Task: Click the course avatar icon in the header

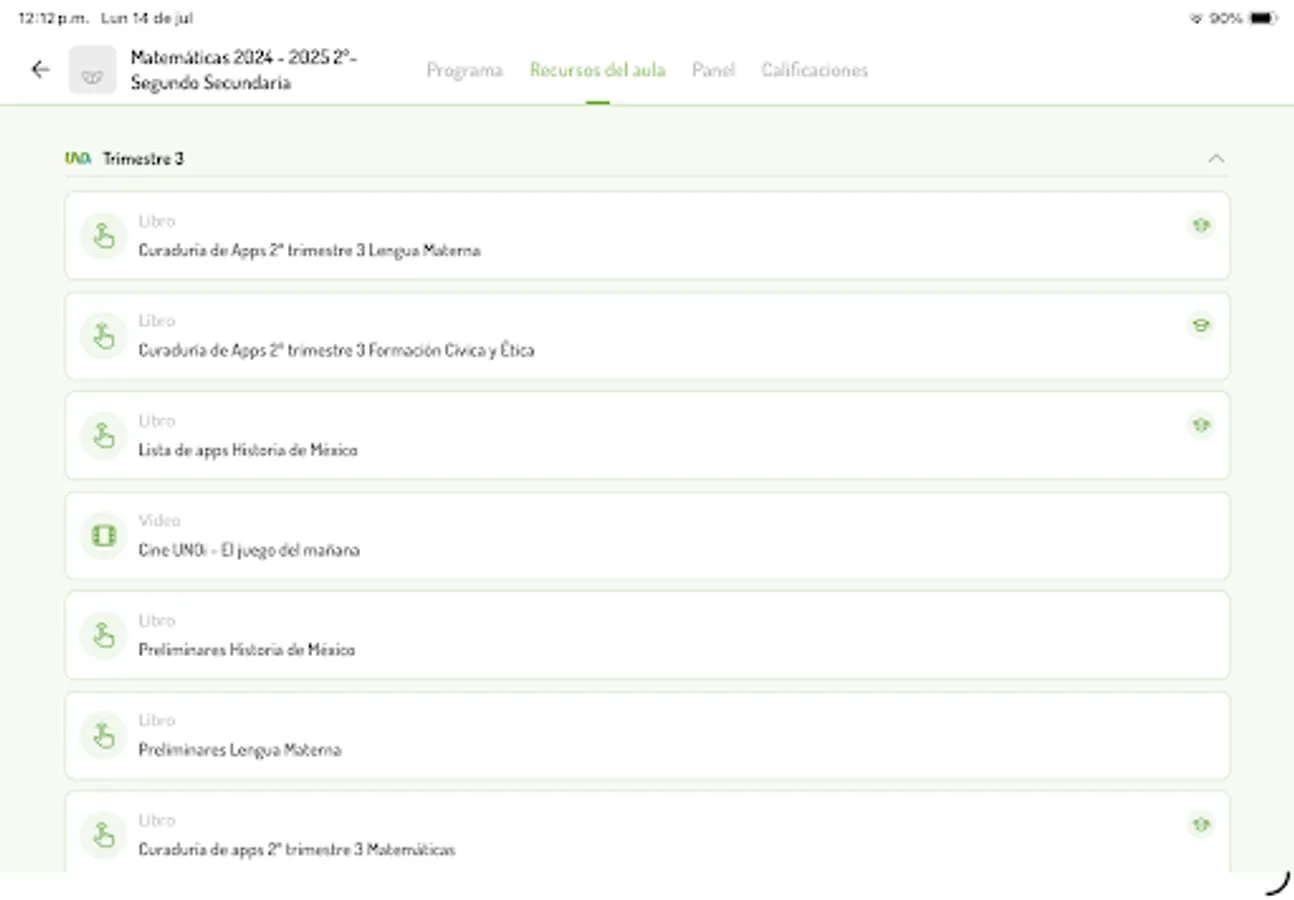Action: [92, 70]
